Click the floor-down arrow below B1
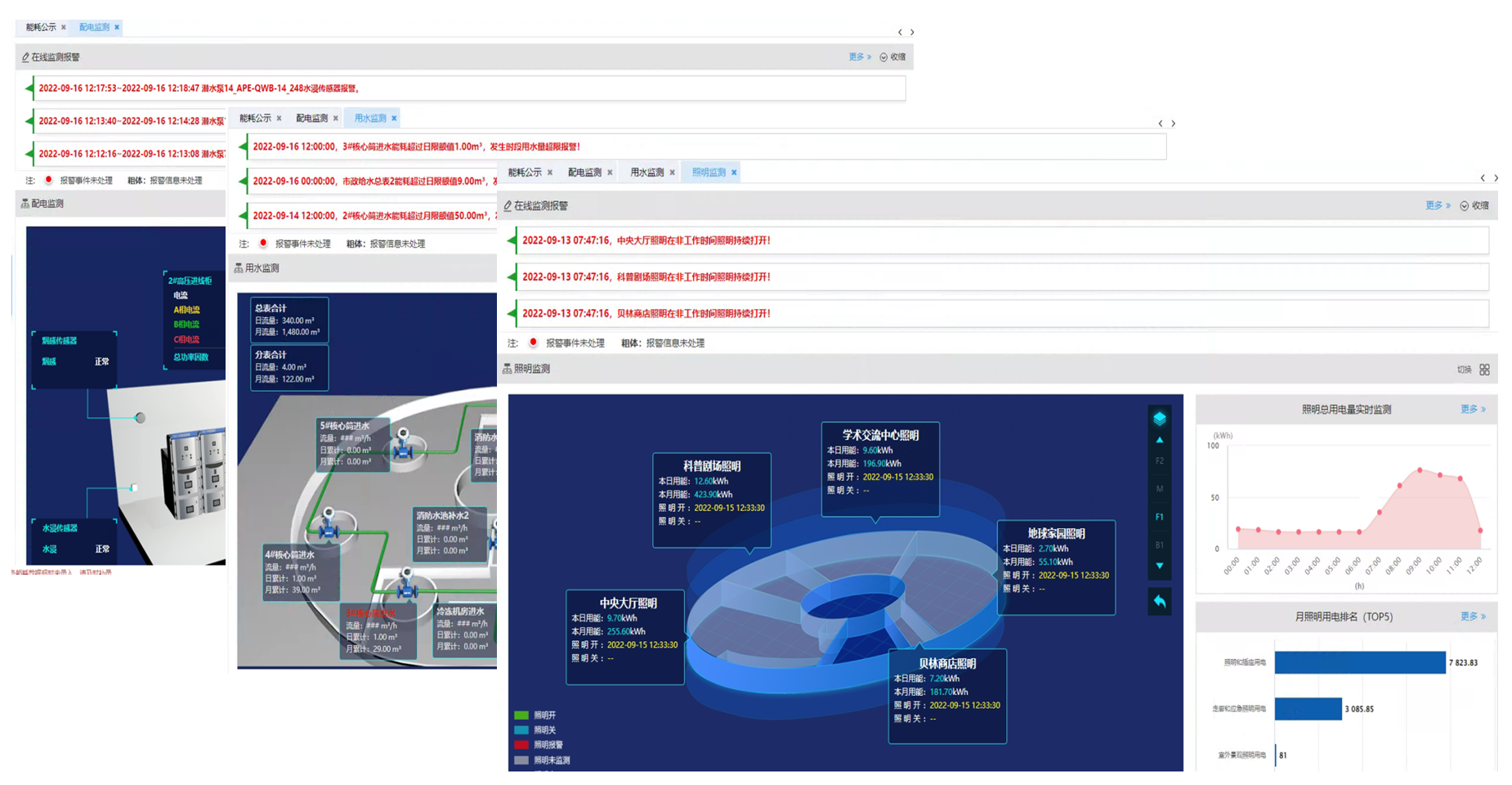This screenshot has width=1512, height=785. click(x=1159, y=566)
